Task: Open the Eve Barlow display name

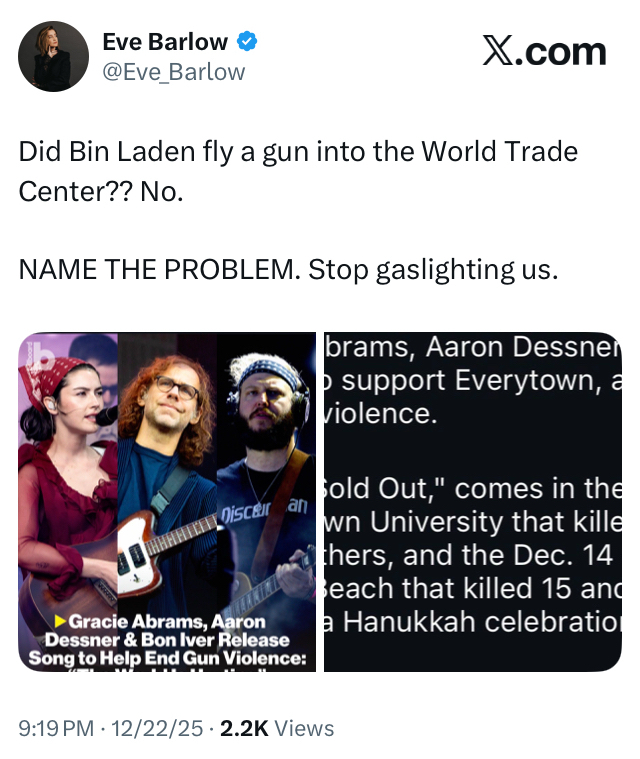Action: [x=165, y=42]
